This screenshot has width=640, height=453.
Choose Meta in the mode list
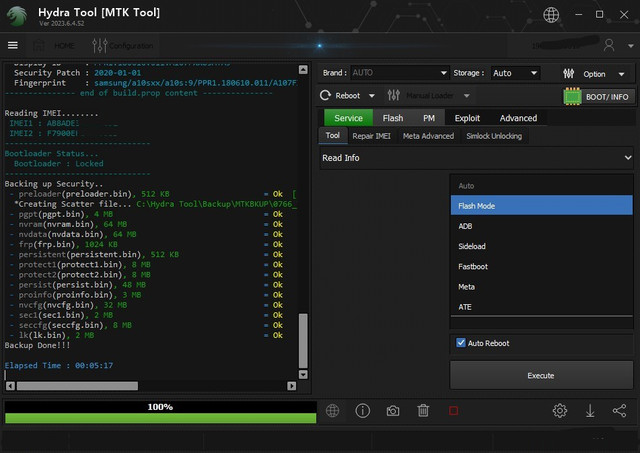pos(541,286)
